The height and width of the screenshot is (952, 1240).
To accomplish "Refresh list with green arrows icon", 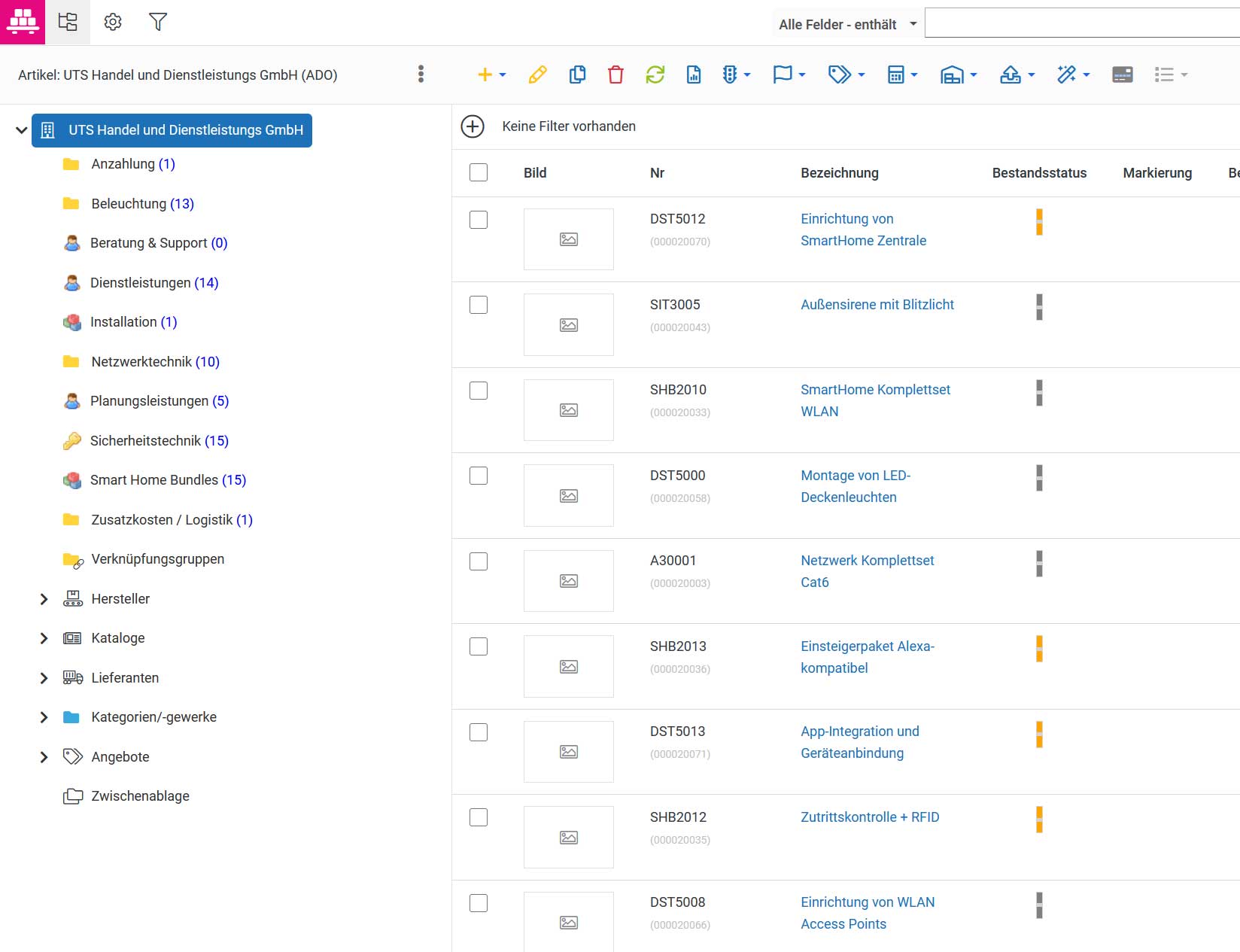I will [x=655, y=75].
